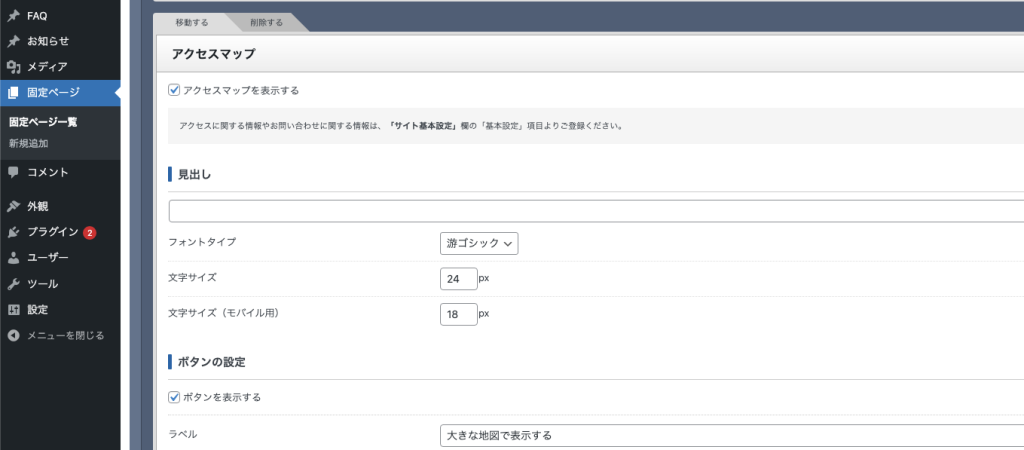
Task: Click the 見出し section heading
Action: click(x=195, y=174)
